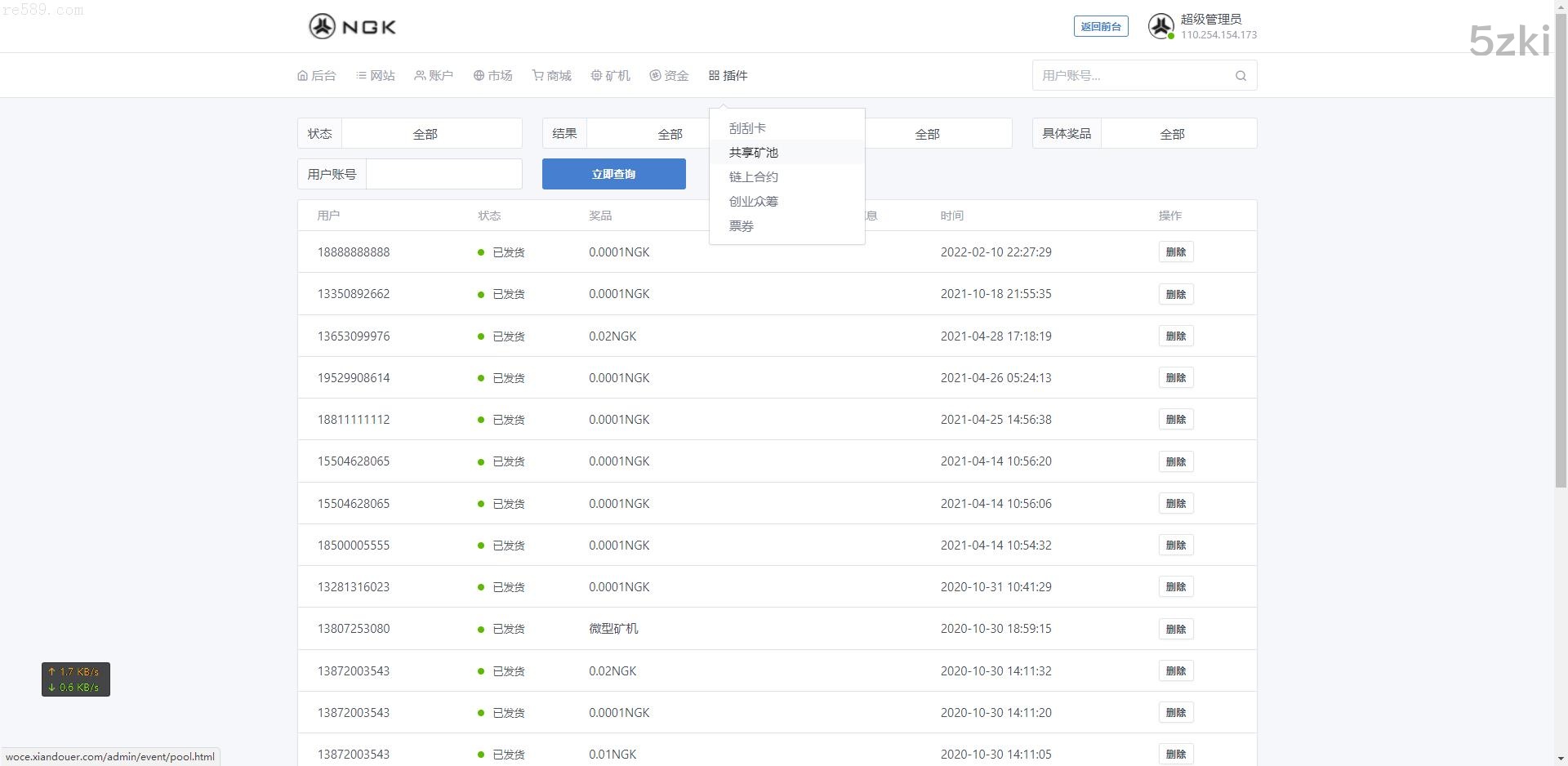Open the 商城 shopping cart menu
Screen dimensions: 1568x766
point(552,75)
